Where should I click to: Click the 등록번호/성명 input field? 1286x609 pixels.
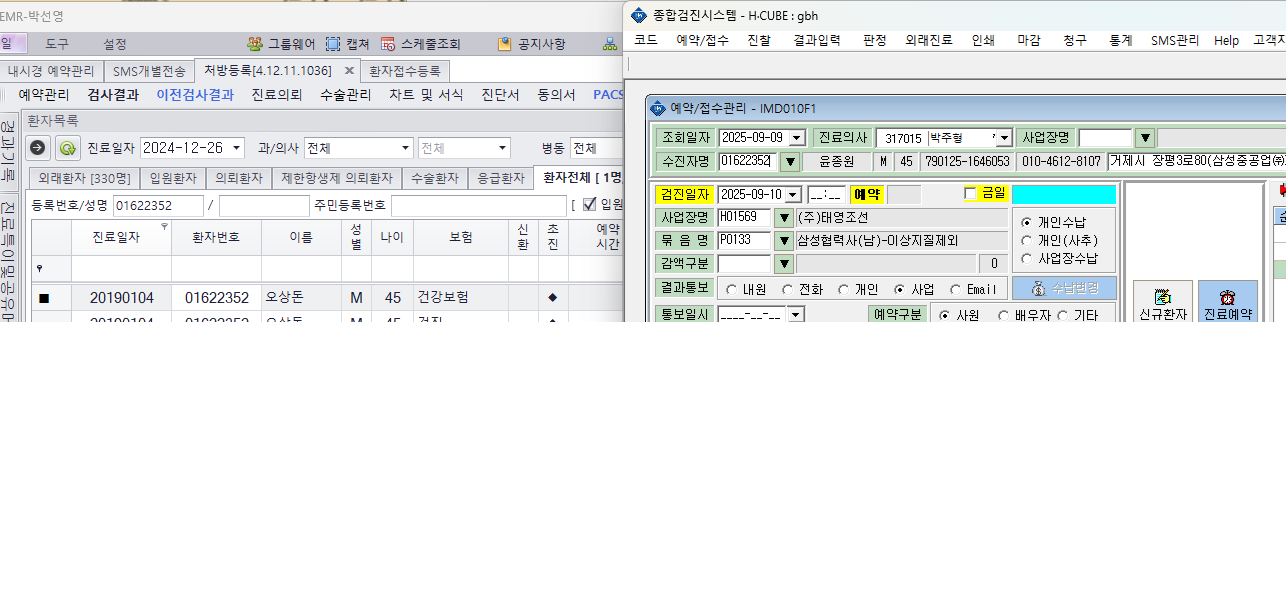(158, 206)
